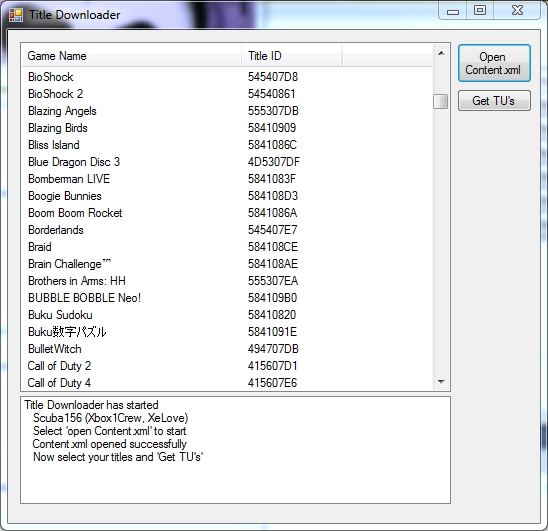548x531 pixels.
Task: Select Brothers in Arms: HH
Action: pyautogui.click(x=227, y=281)
